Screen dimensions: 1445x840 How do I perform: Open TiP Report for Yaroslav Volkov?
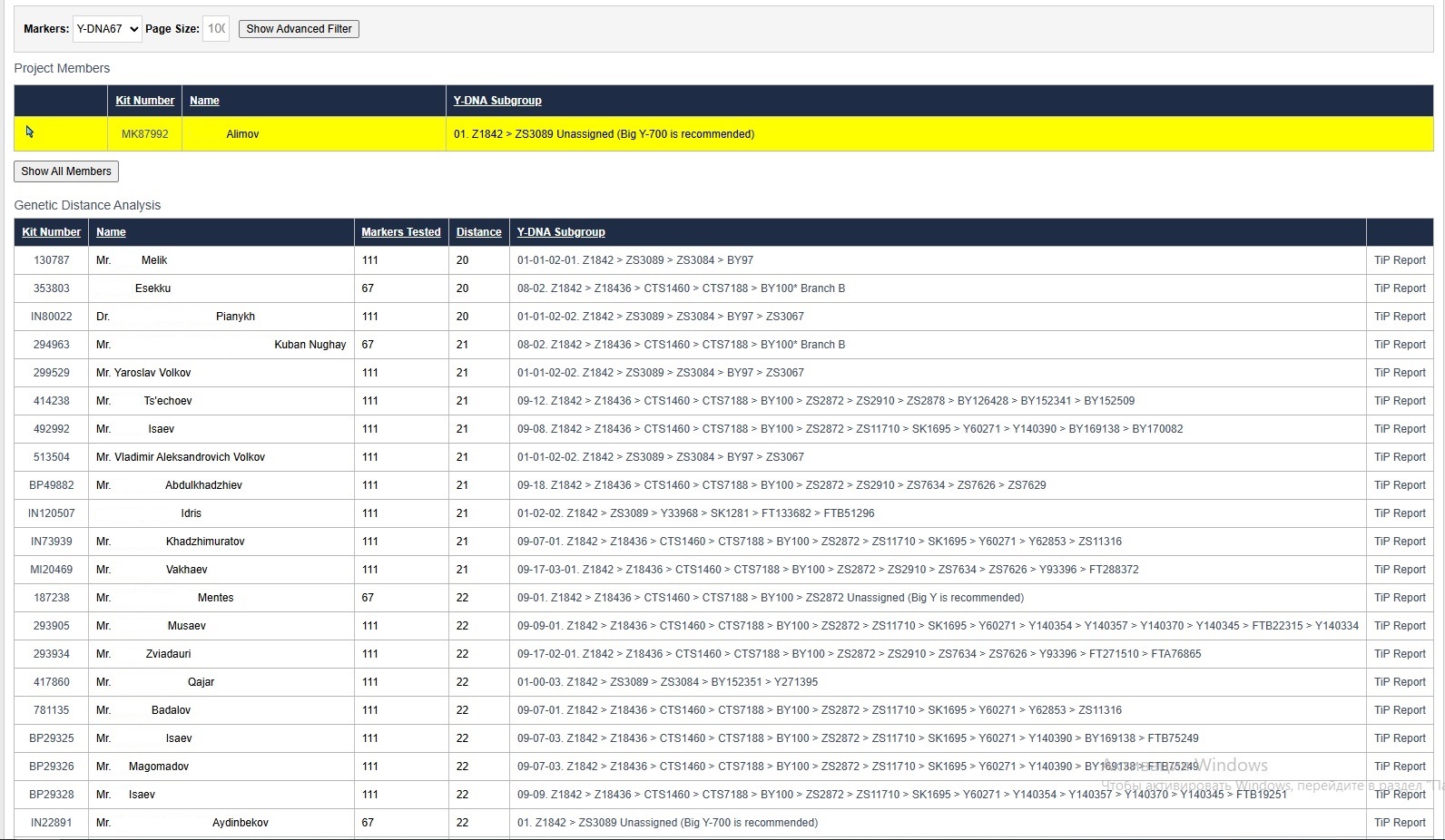click(x=1400, y=373)
